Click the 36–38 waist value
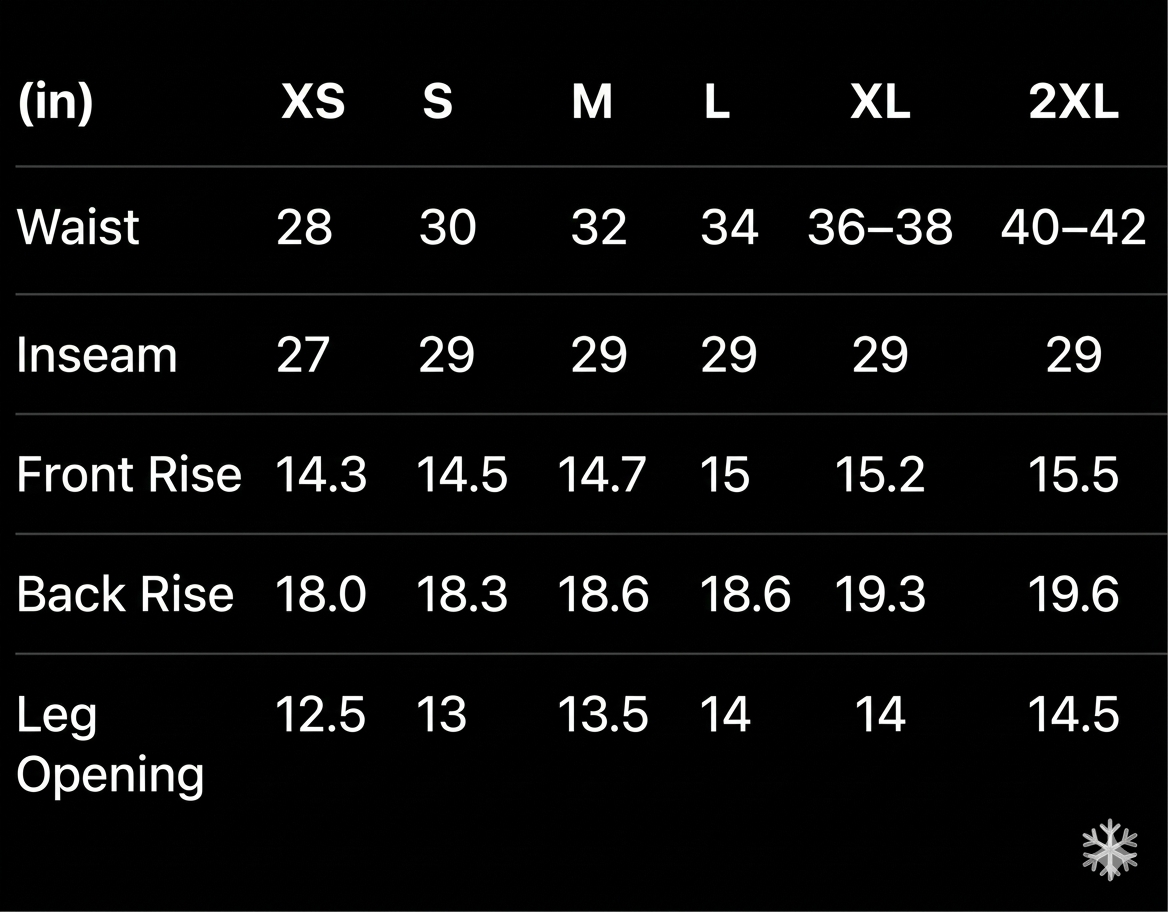Viewport: 1168px width, 912px height. 880,227
